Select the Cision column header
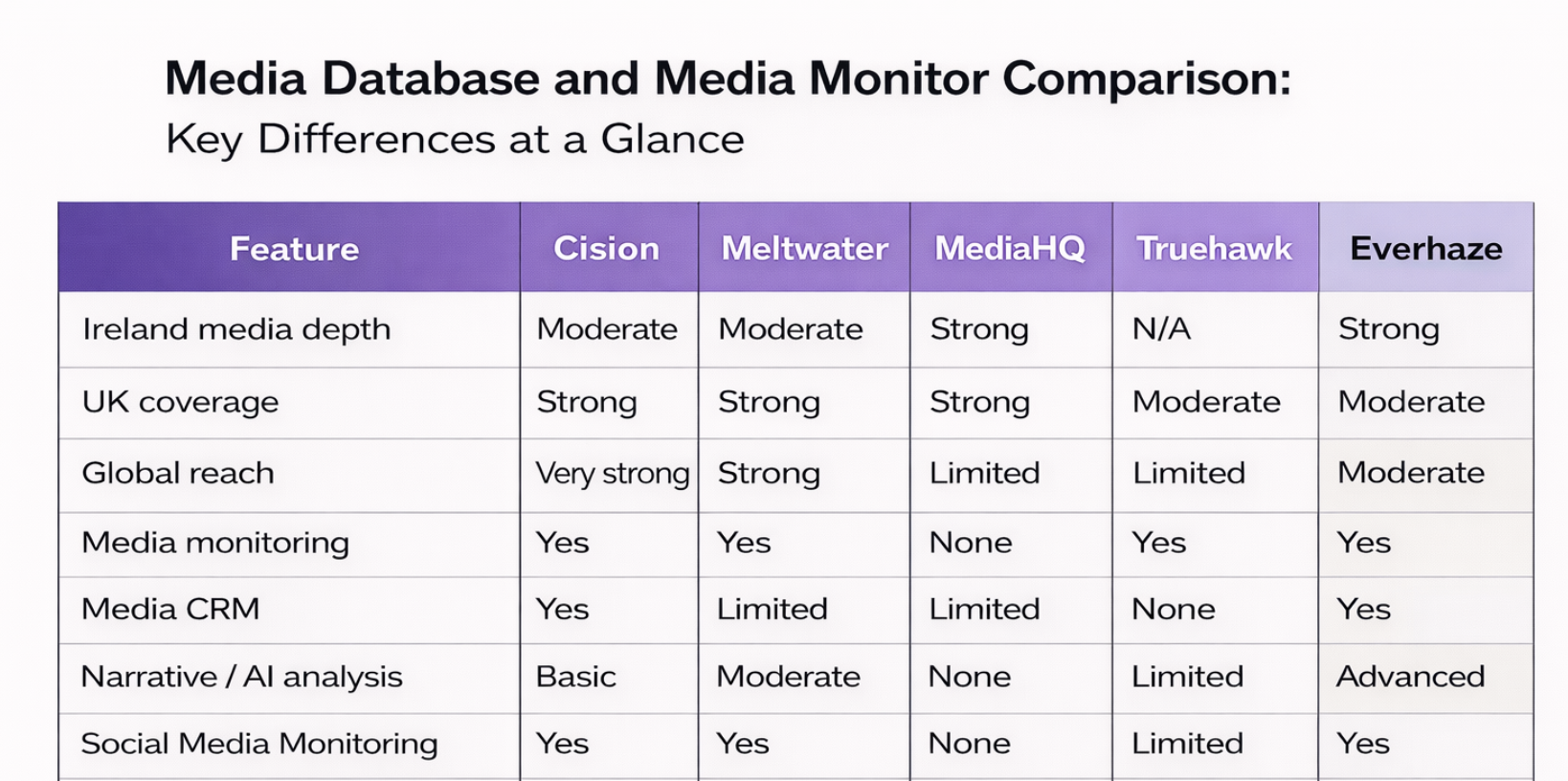 (606, 249)
